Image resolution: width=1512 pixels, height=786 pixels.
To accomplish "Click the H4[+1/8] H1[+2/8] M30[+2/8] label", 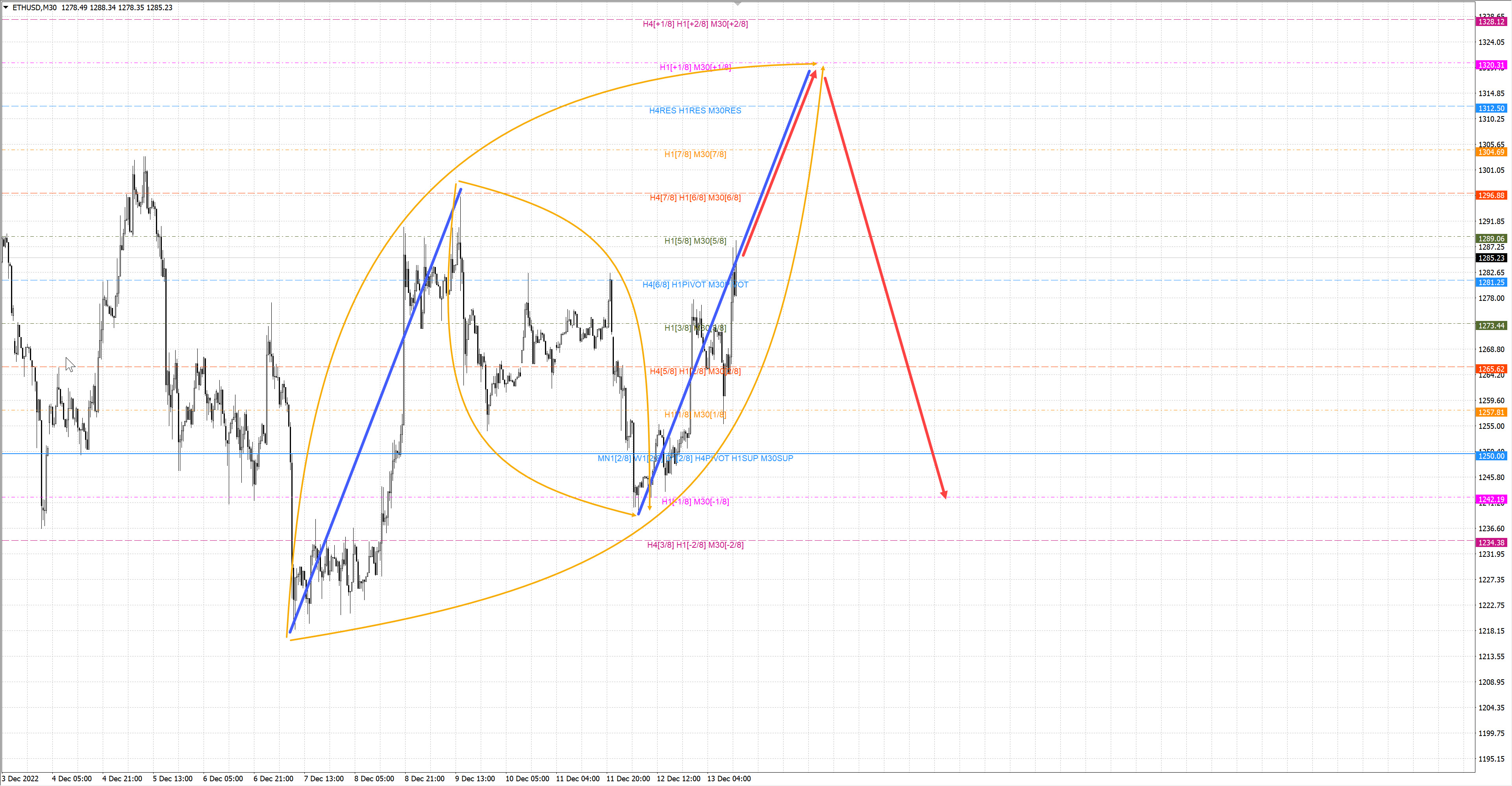I will 695,24.
